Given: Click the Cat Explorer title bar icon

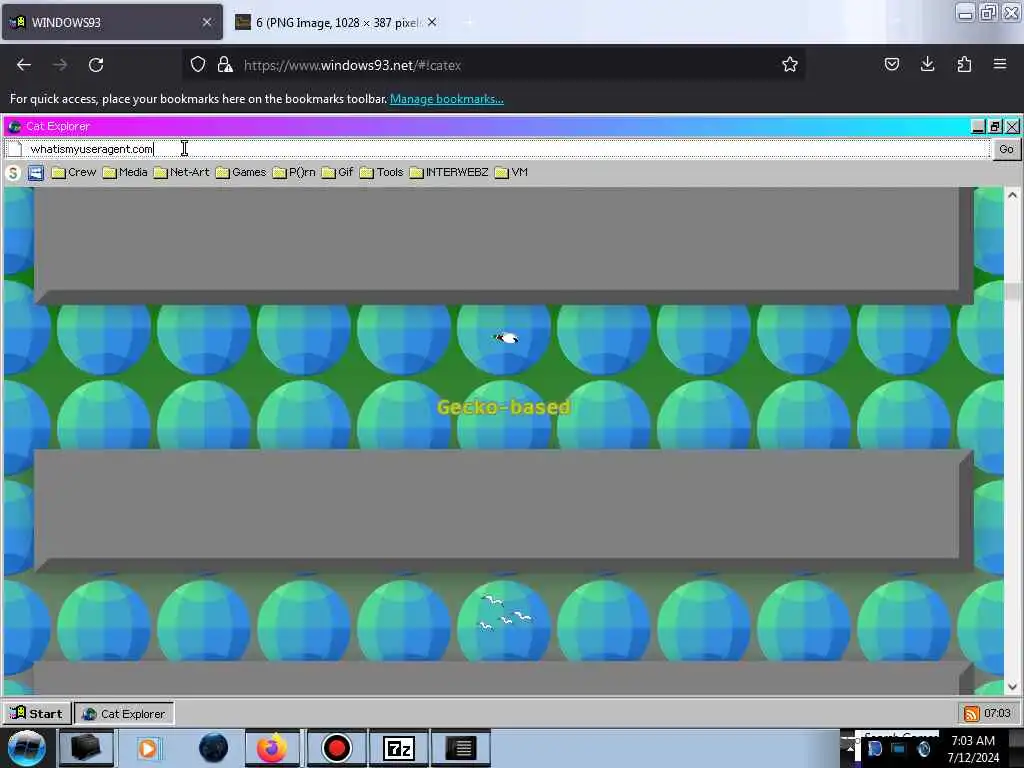Looking at the screenshot, I should point(14,126).
